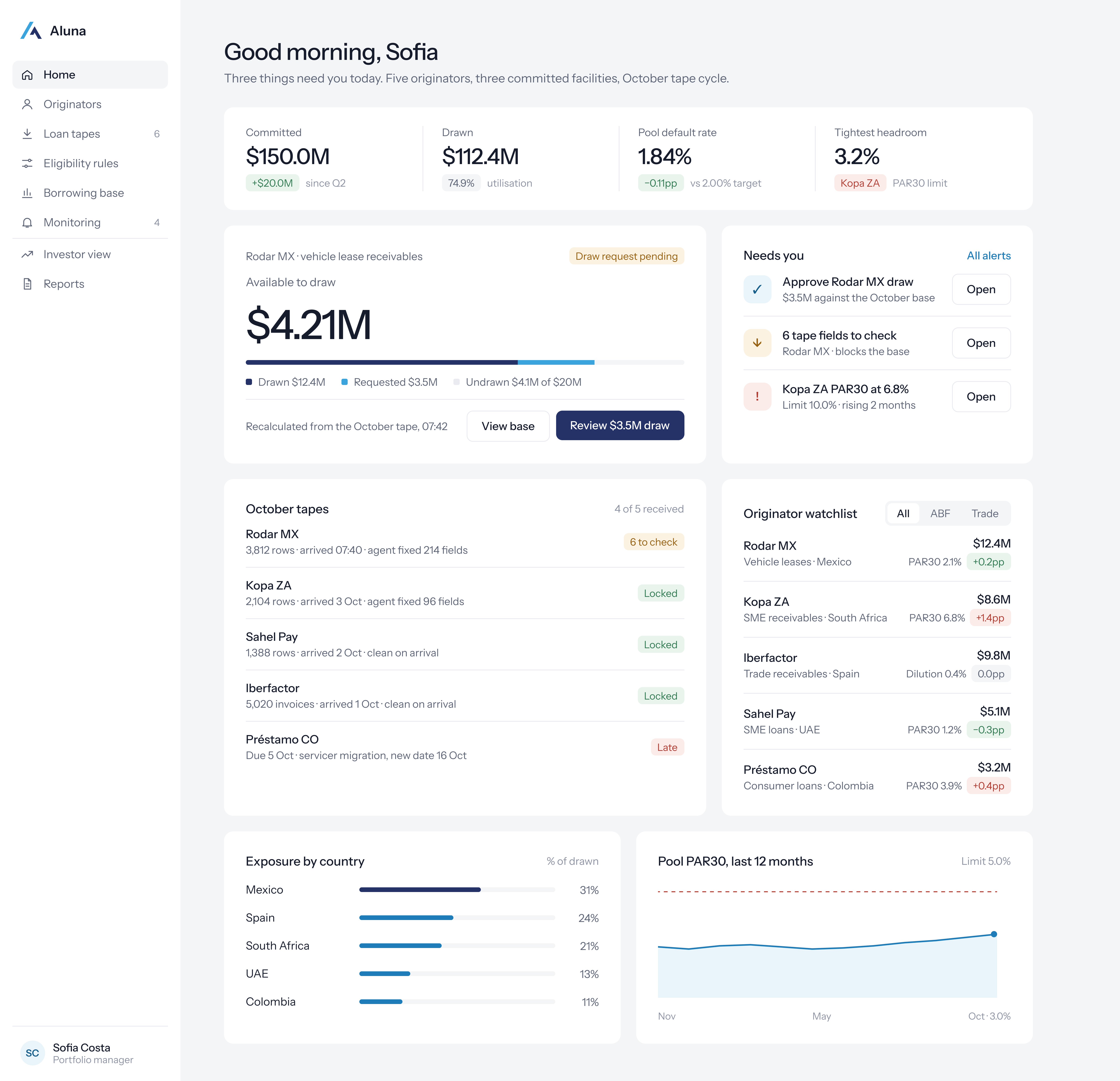Viewport: 1120px width, 1081px height.
Task: Click the SC avatar for Sofia Costa
Action: (33, 1053)
